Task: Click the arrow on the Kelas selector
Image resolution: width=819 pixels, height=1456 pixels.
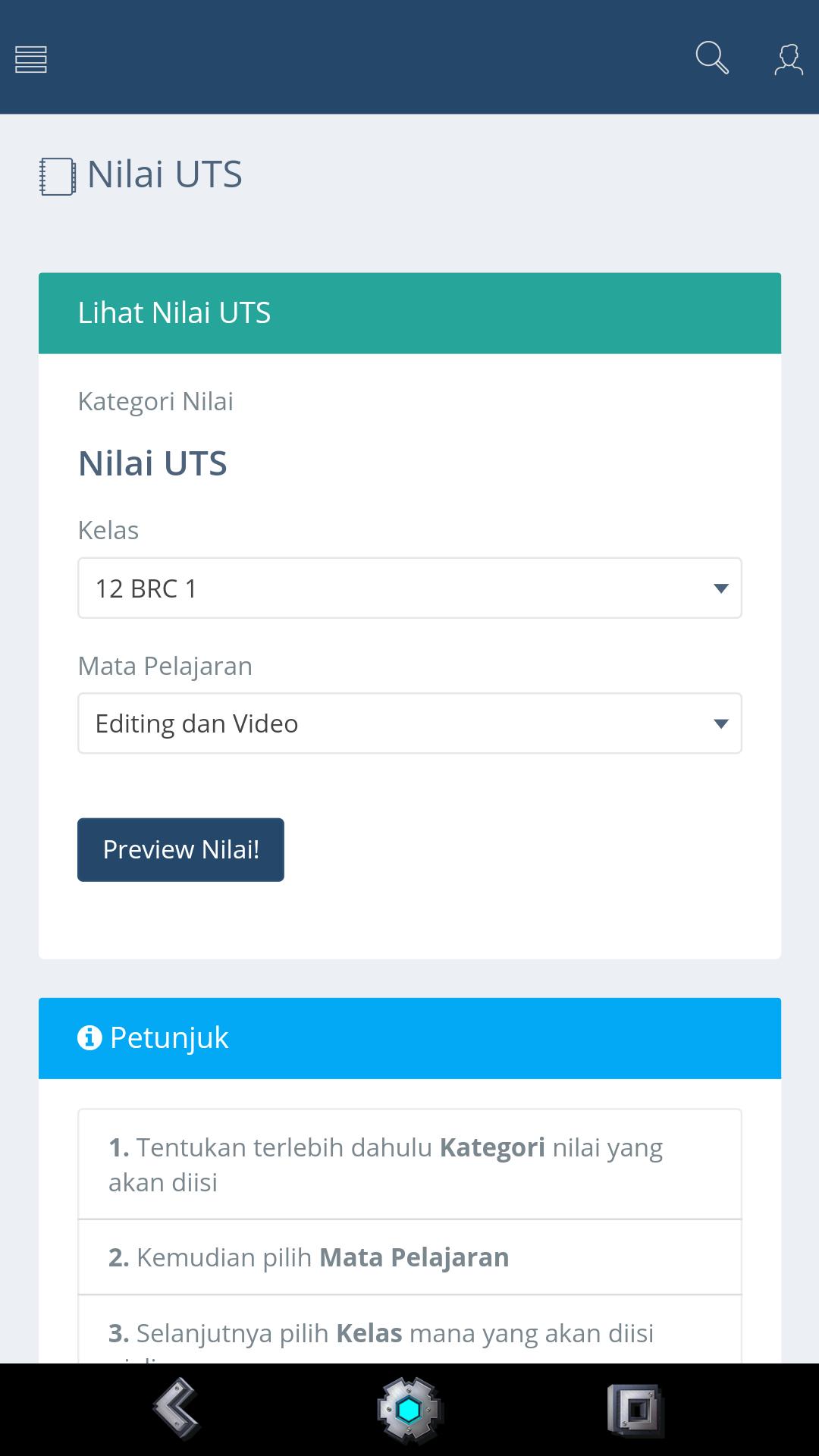Action: pyautogui.click(x=721, y=588)
